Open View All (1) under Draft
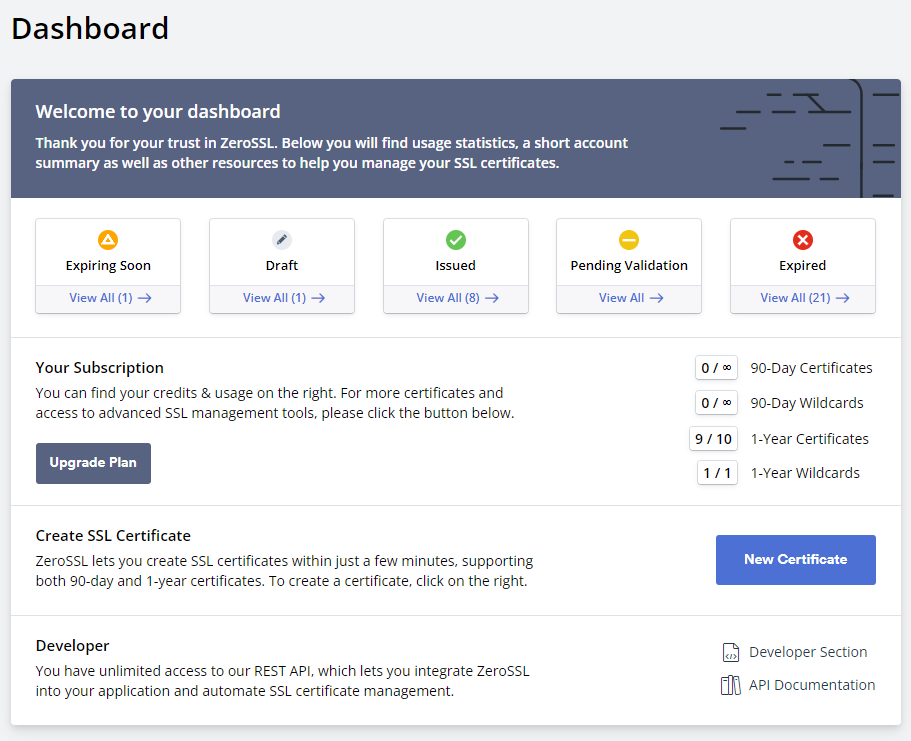The image size is (911, 741). pos(283,298)
